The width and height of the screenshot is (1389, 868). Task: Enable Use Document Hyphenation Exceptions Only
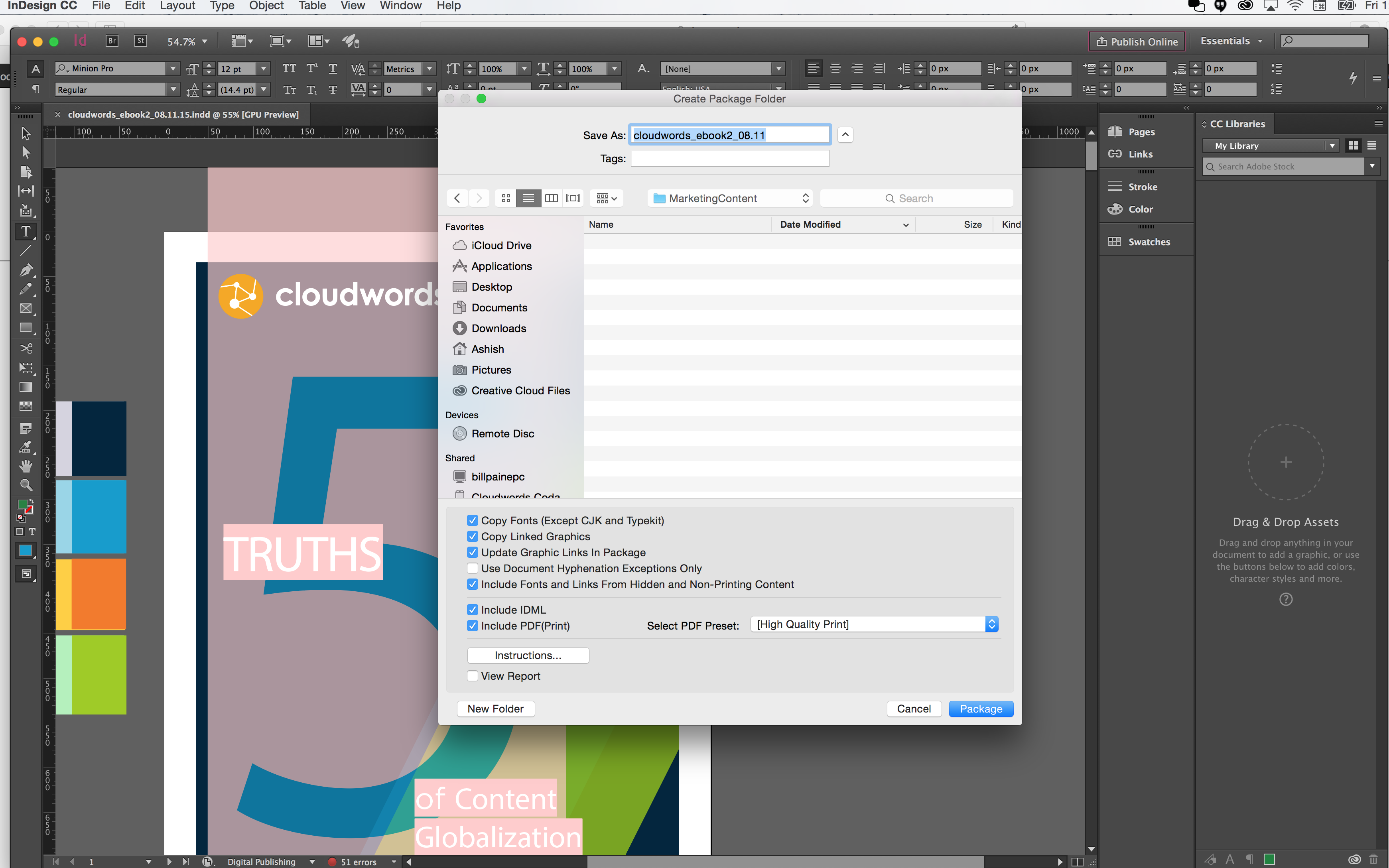pos(472,568)
